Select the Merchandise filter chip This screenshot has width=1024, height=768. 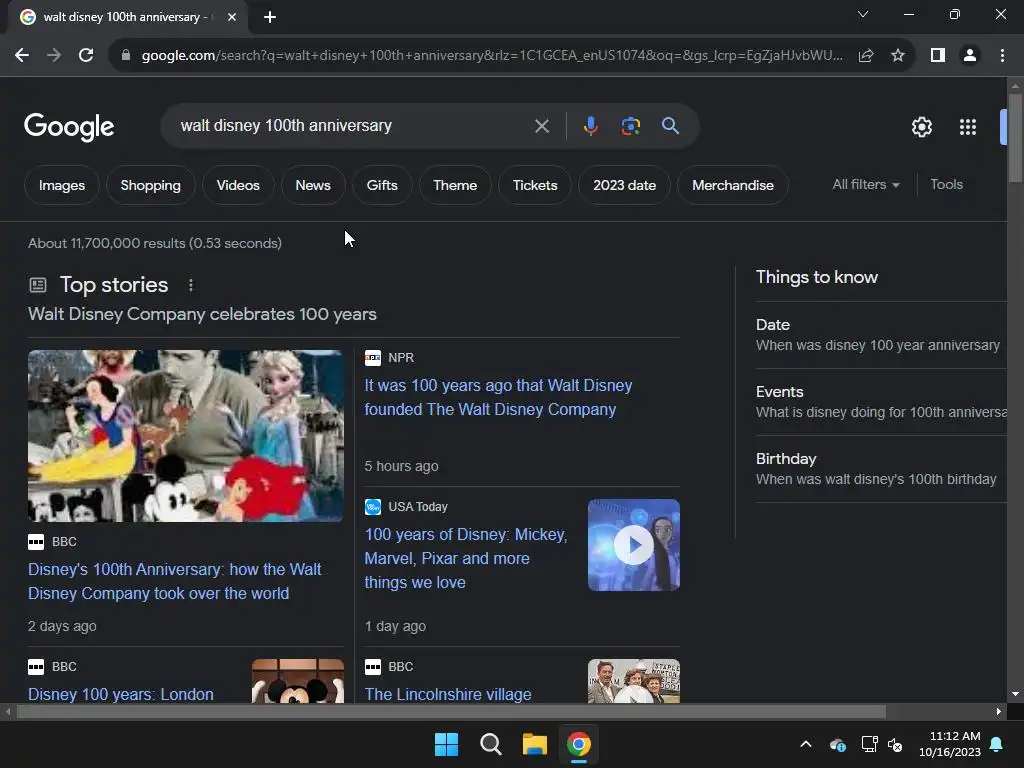coord(733,185)
